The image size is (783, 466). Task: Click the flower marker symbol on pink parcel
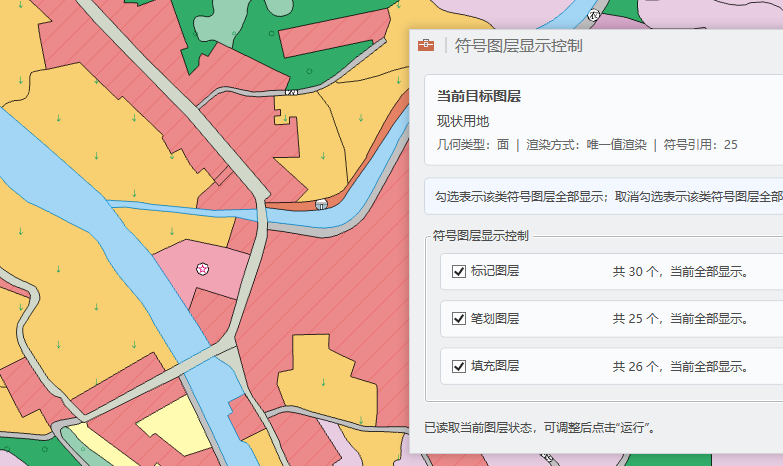[x=203, y=268]
